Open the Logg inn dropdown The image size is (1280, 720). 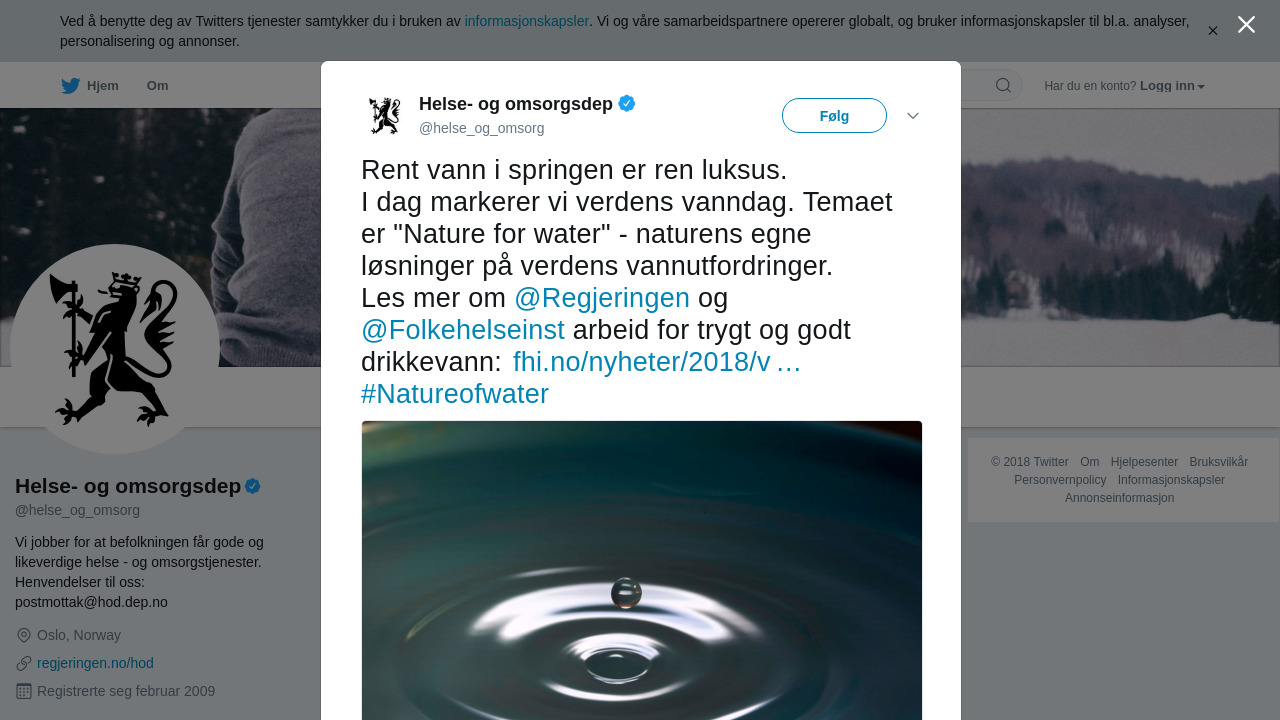pyautogui.click(x=1172, y=86)
